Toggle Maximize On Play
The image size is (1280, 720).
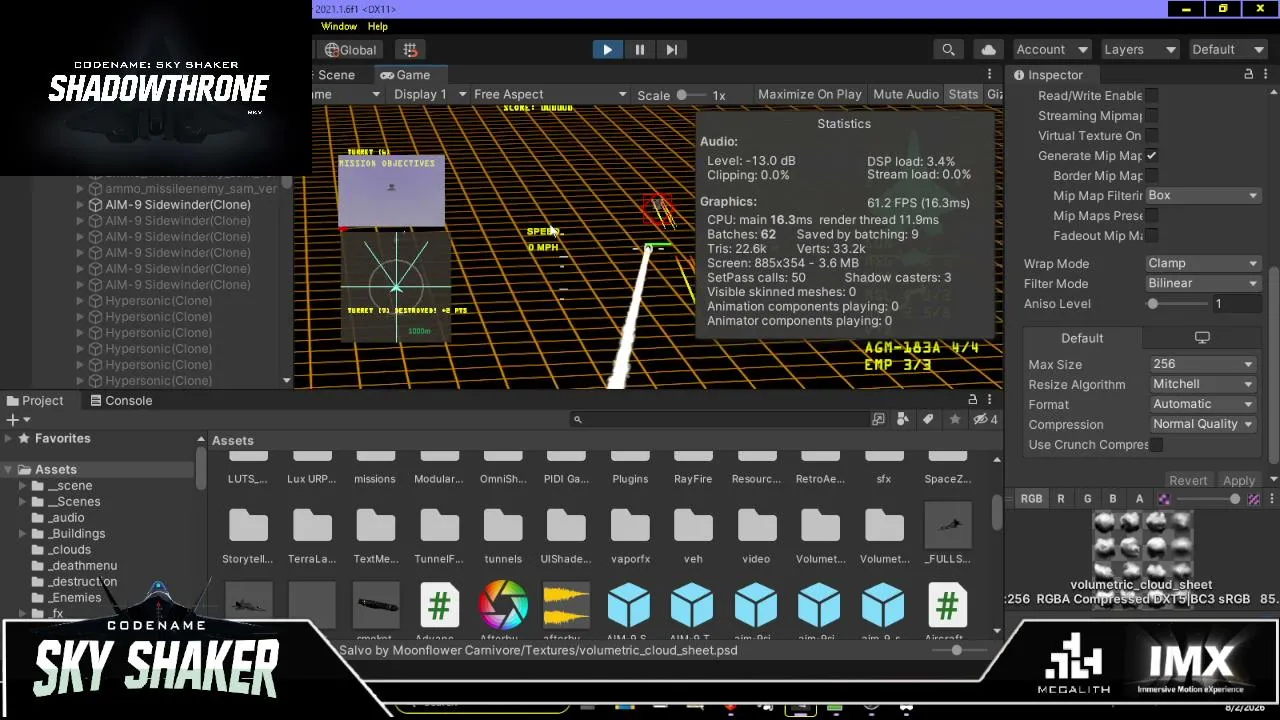pyautogui.click(x=809, y=94)
